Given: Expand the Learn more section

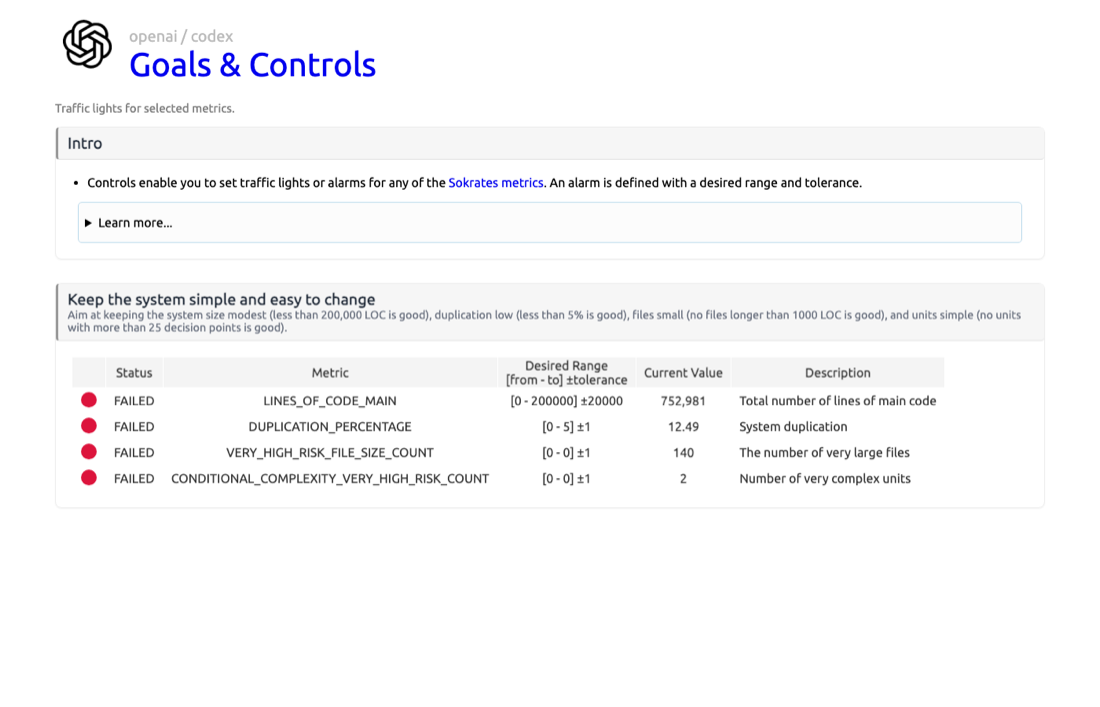Looking at the screenshot, I should (549, 222).
